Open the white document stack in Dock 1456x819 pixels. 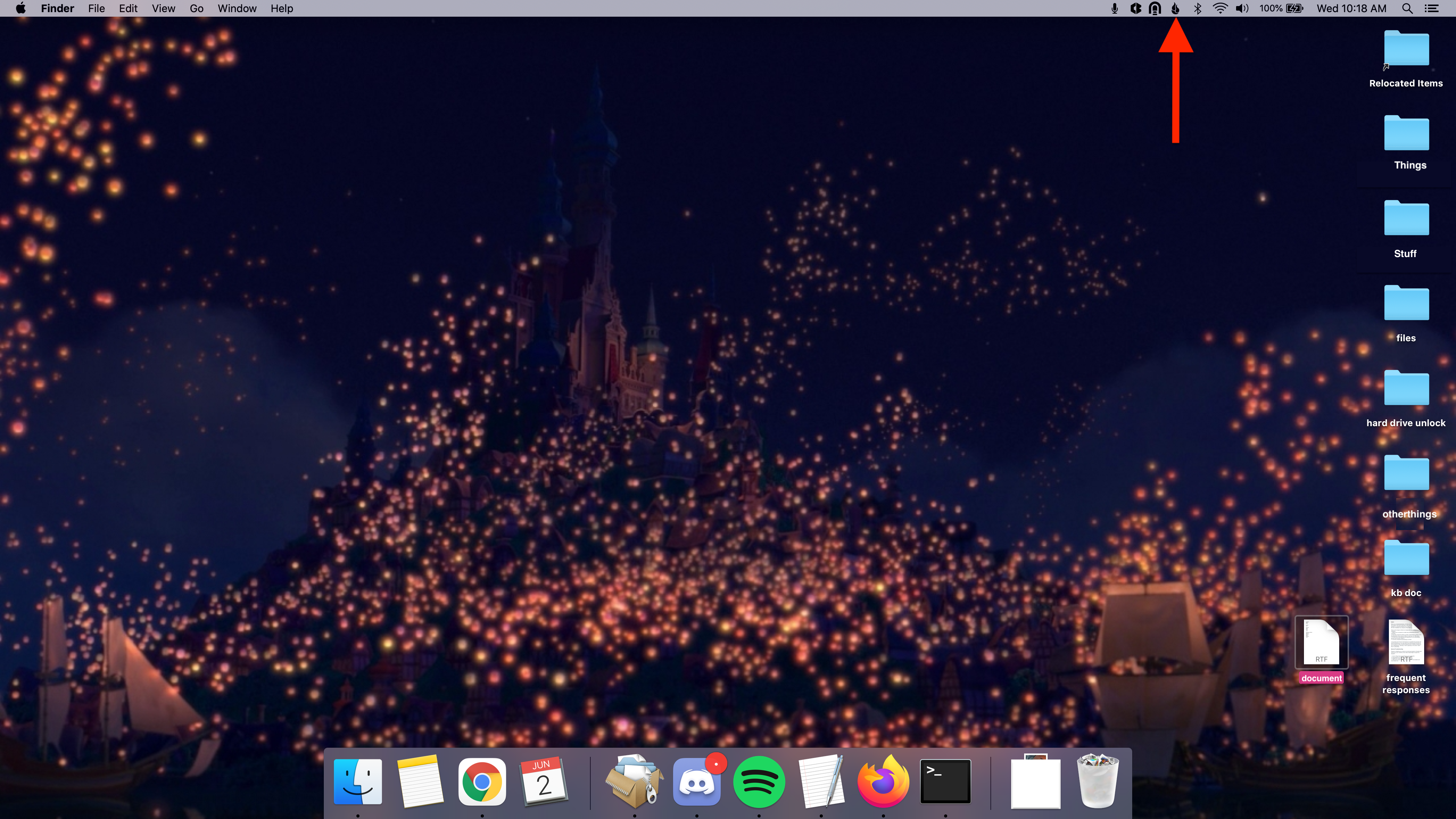pyautogui.click(x=1036, y=782)
